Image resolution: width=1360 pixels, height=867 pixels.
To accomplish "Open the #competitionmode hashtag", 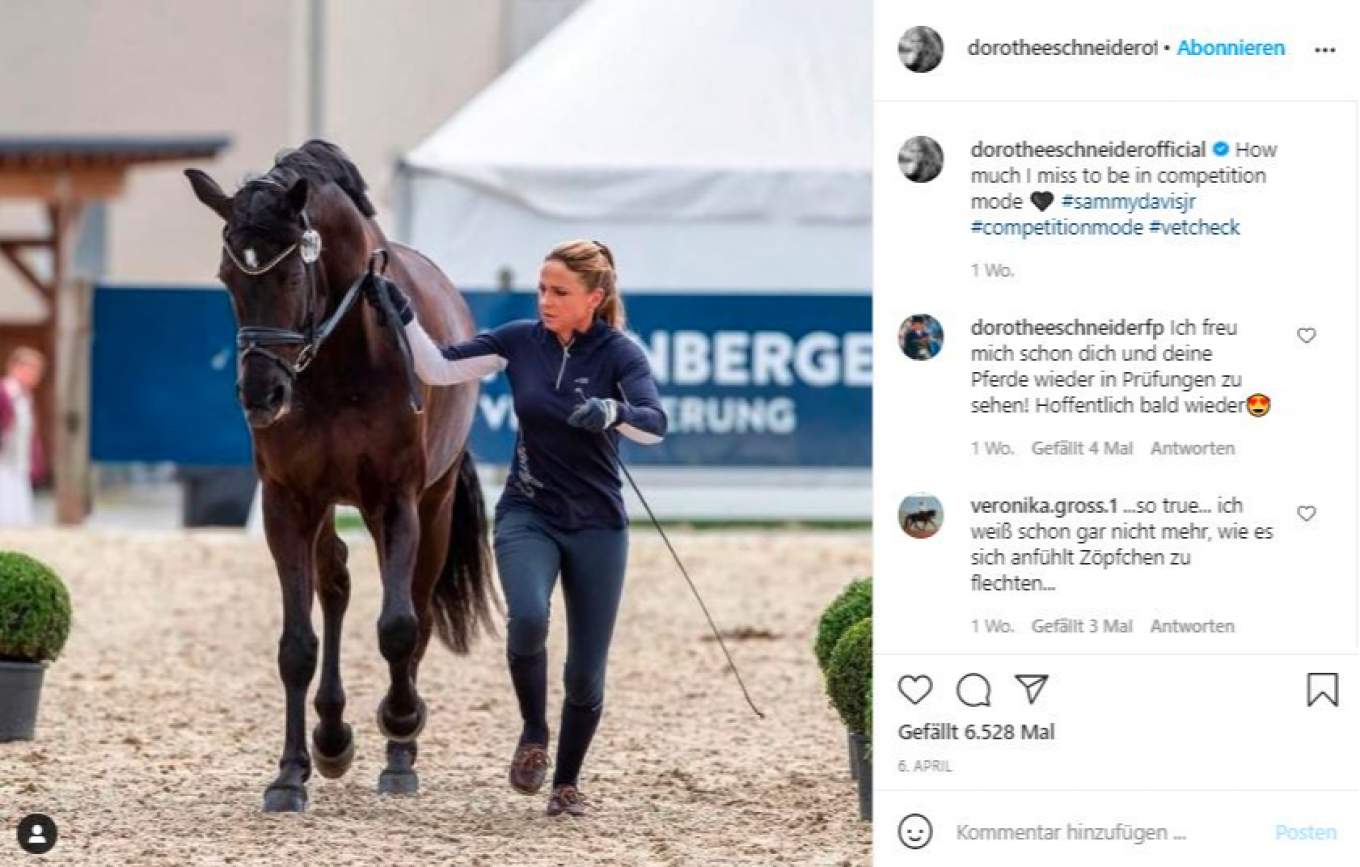I will point(1056,227).
